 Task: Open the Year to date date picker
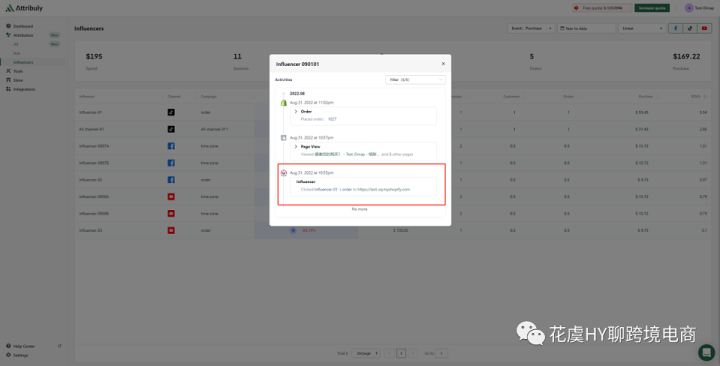586,28
